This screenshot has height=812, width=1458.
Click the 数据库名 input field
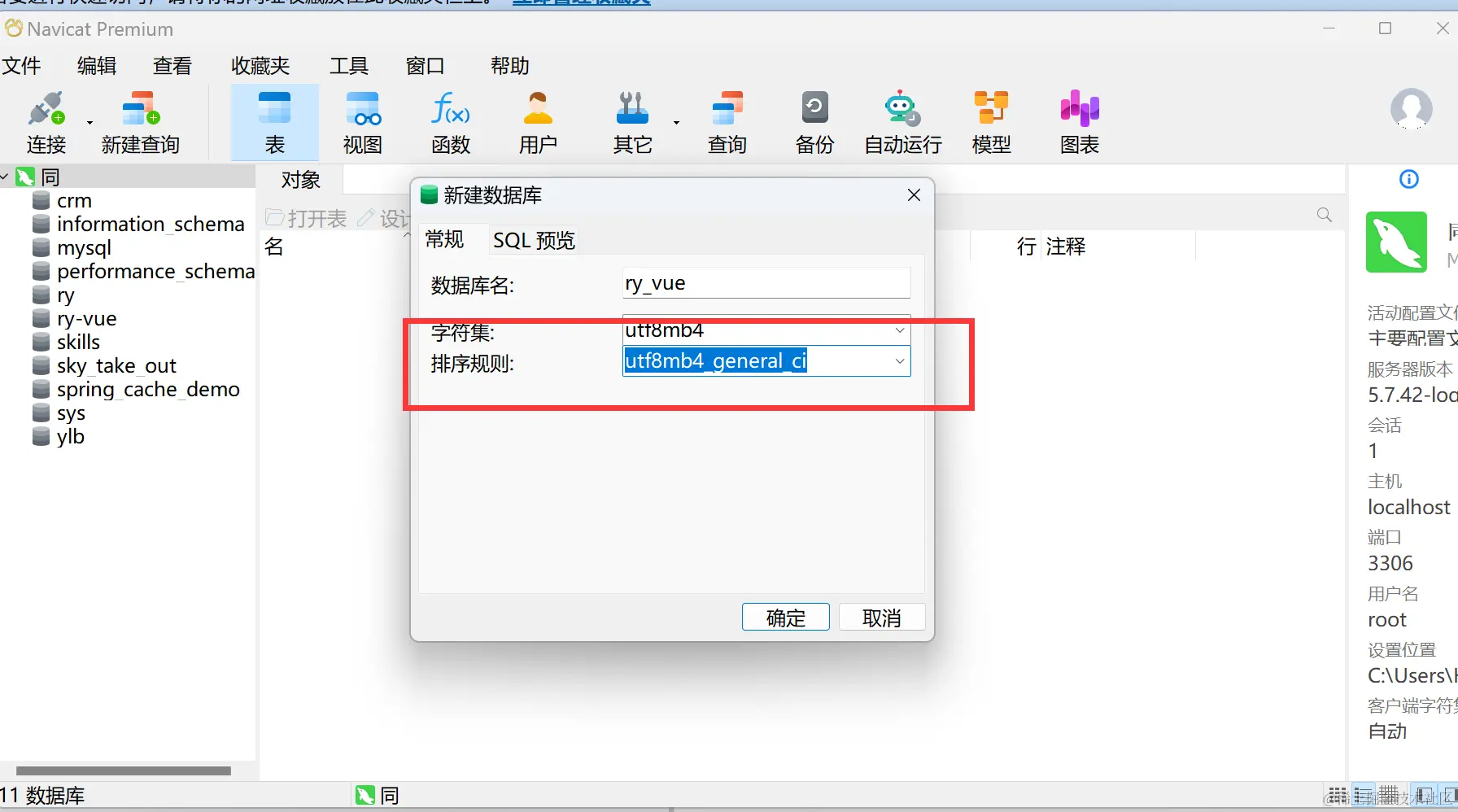[766, 283]
